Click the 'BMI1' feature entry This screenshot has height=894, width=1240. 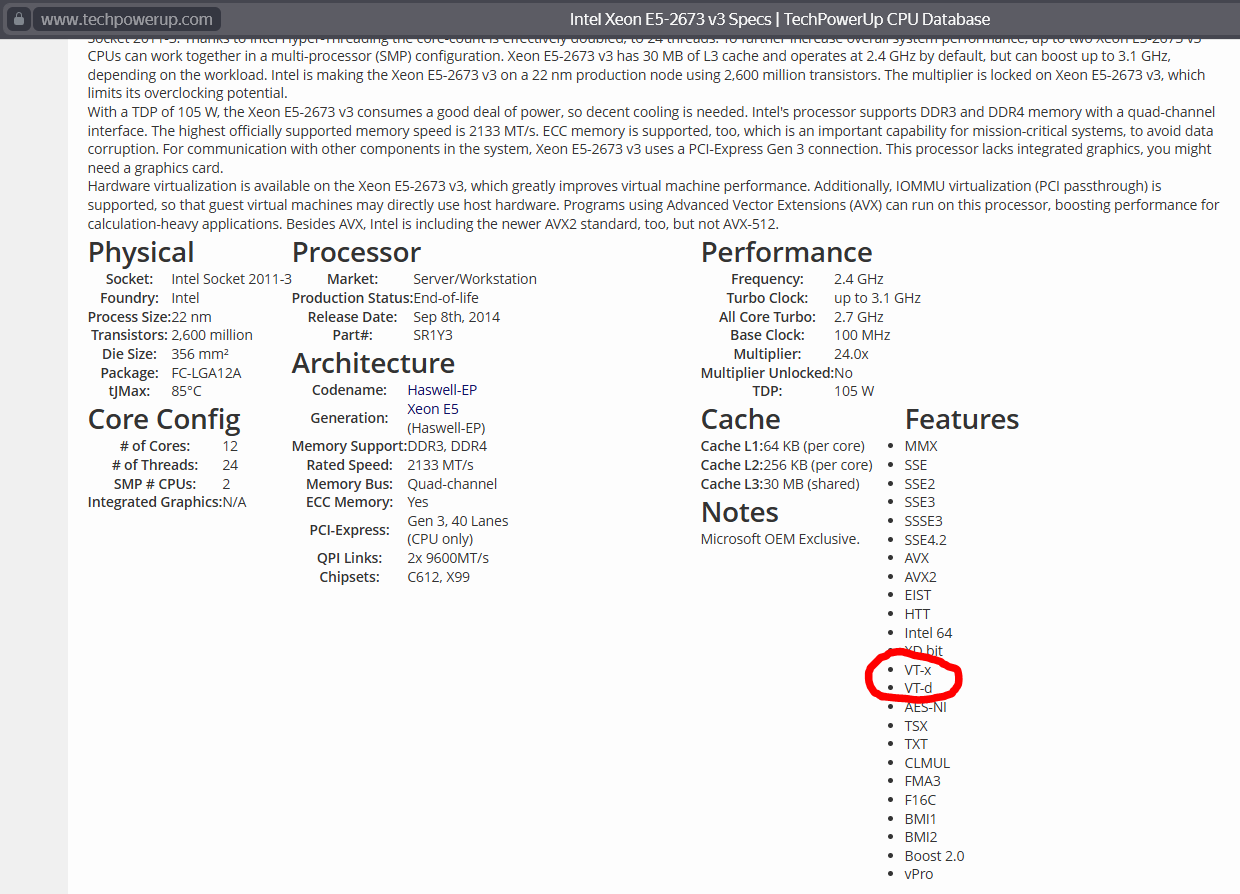921,819
